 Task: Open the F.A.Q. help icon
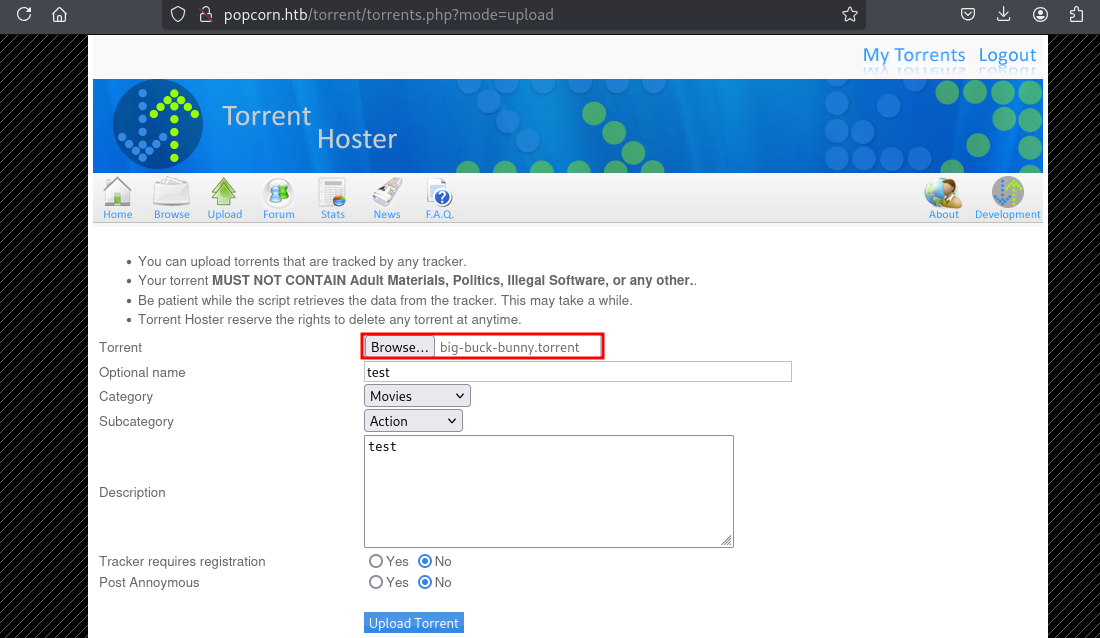(x=439, y=198)
